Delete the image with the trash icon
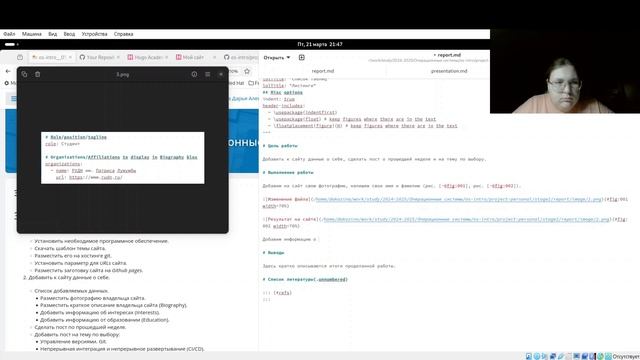Screen dimensions: 640x360 click(38, 74)
